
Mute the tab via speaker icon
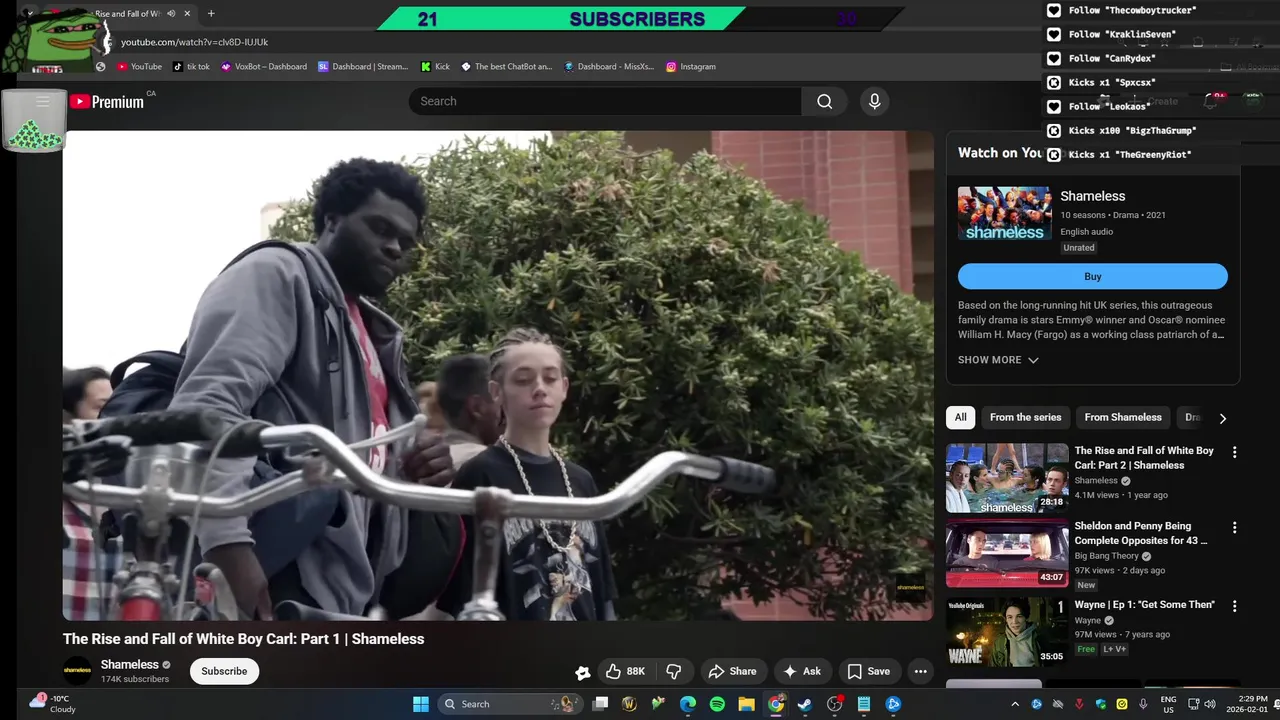(171, 14)
